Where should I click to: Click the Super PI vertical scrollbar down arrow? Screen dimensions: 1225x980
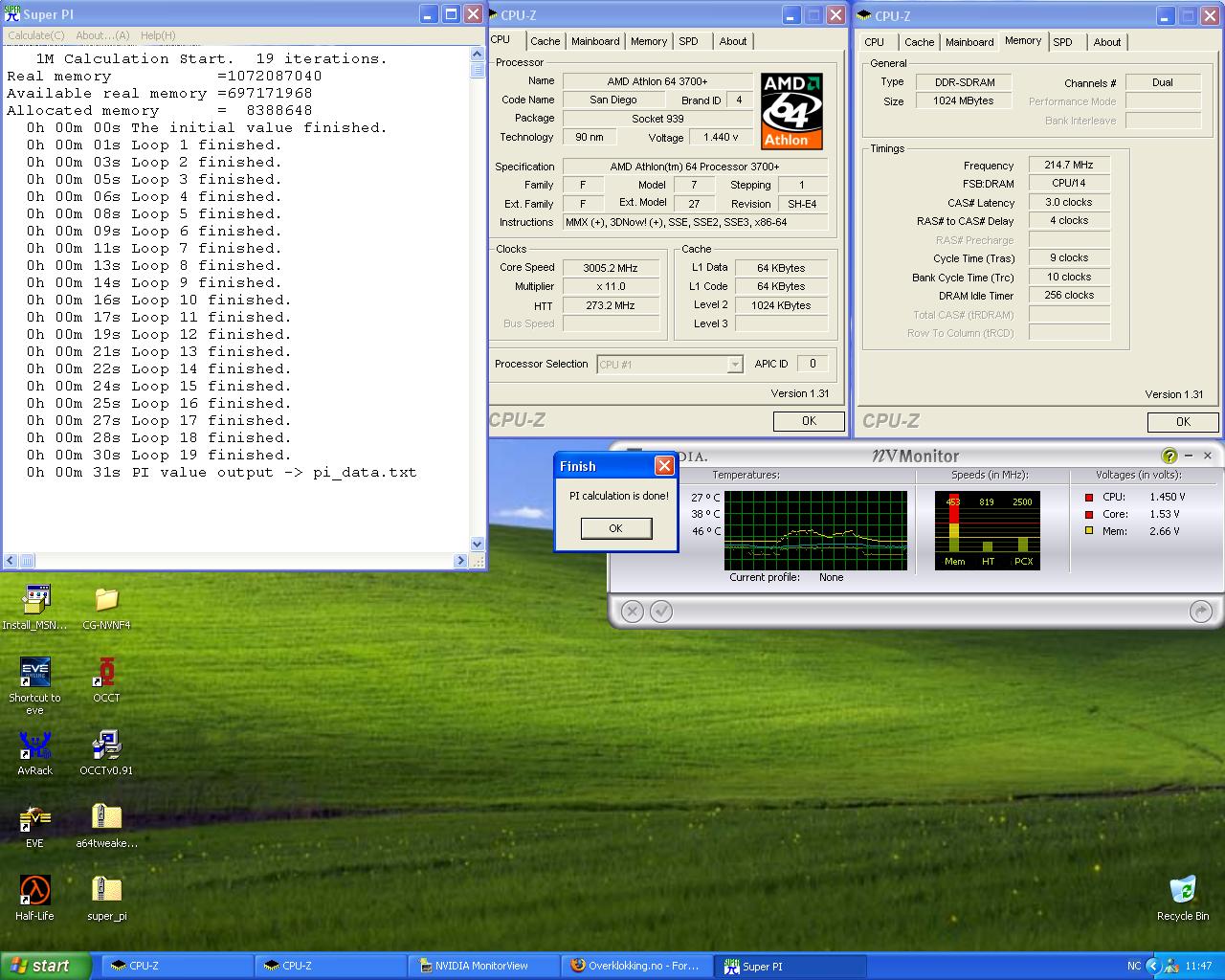[478, 545]
